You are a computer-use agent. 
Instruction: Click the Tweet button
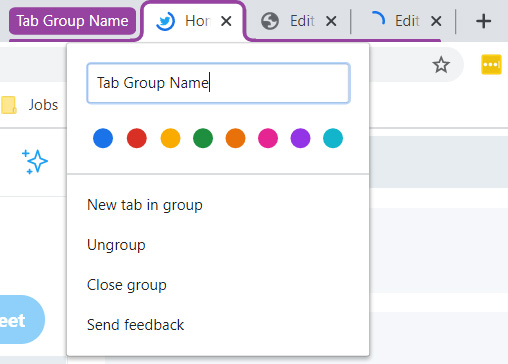[x=22, y=319]
